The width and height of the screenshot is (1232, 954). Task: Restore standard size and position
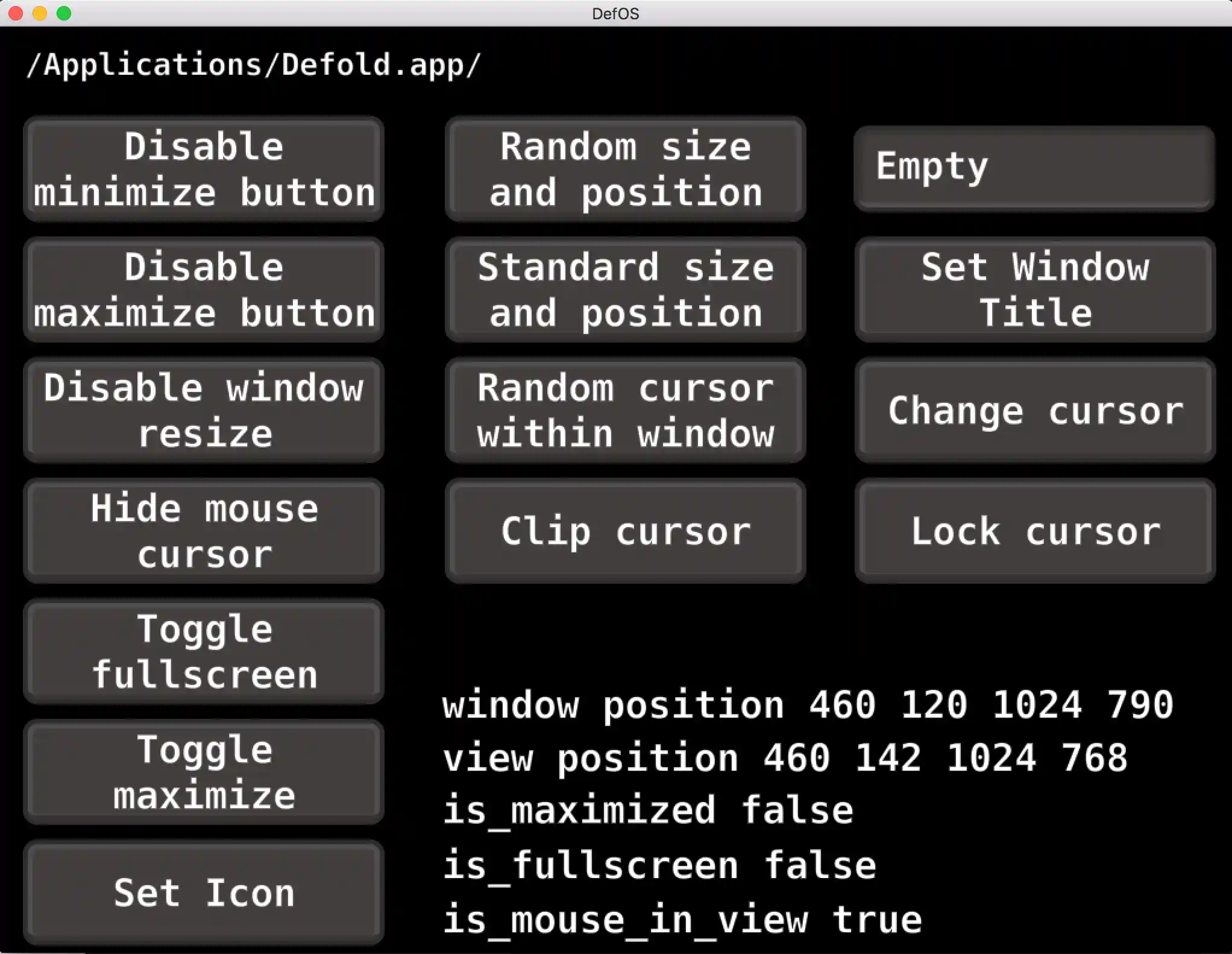point(625,289)
